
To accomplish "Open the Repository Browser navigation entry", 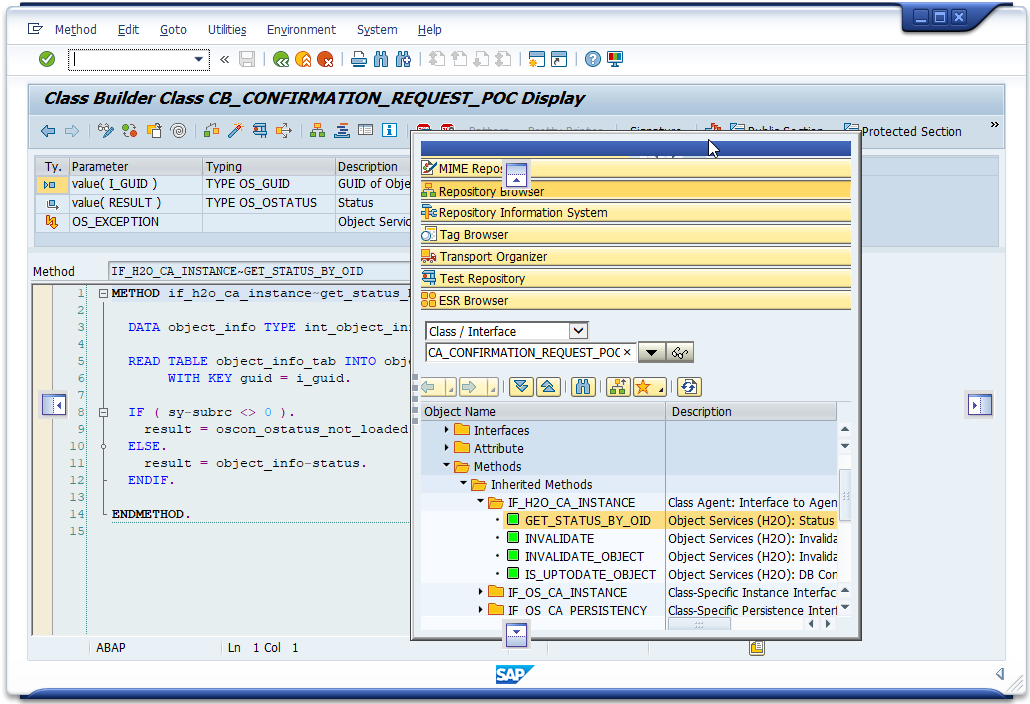I will [636, 191].
